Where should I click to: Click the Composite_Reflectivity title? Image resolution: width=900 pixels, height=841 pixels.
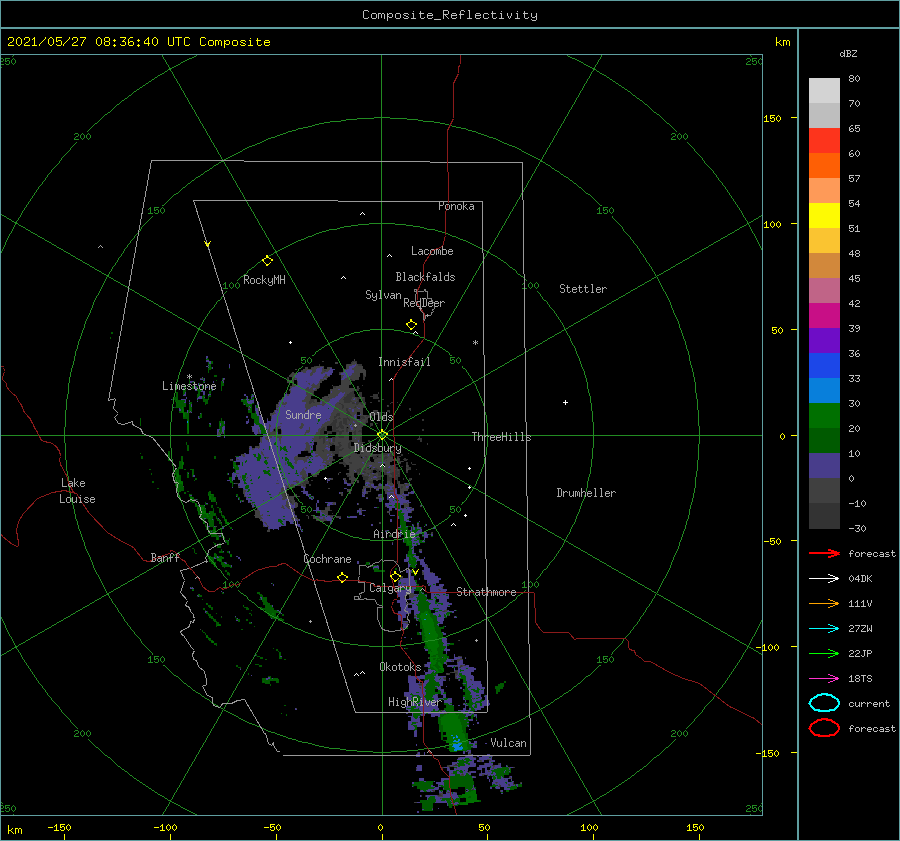pos(449,15)
